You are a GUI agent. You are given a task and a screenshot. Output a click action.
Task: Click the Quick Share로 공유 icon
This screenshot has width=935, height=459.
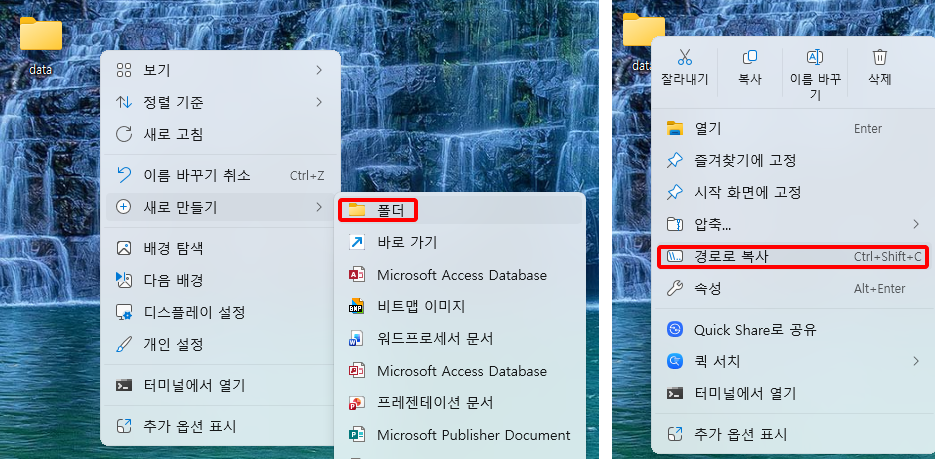(674, 330)
